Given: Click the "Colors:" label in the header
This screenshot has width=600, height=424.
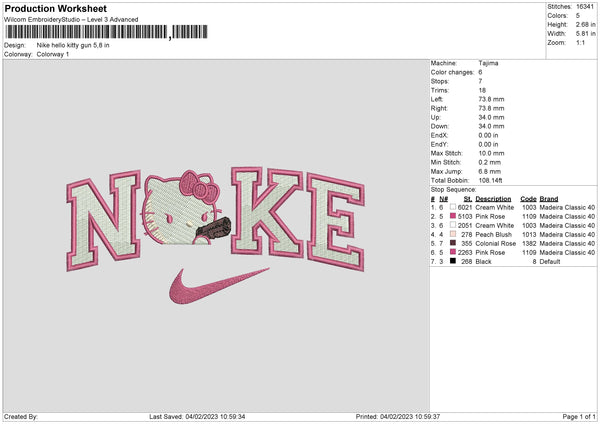Looking at the screenshot, I should [557, 16].
